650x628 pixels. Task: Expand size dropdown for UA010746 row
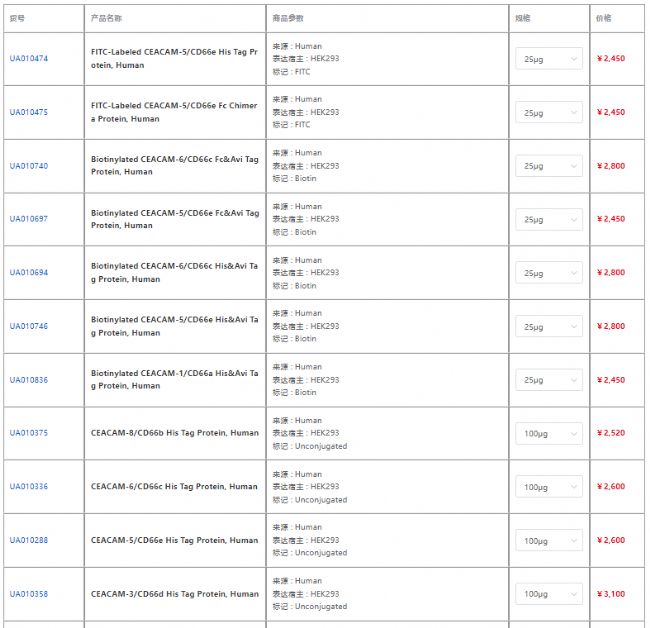[x=548, y=326]
